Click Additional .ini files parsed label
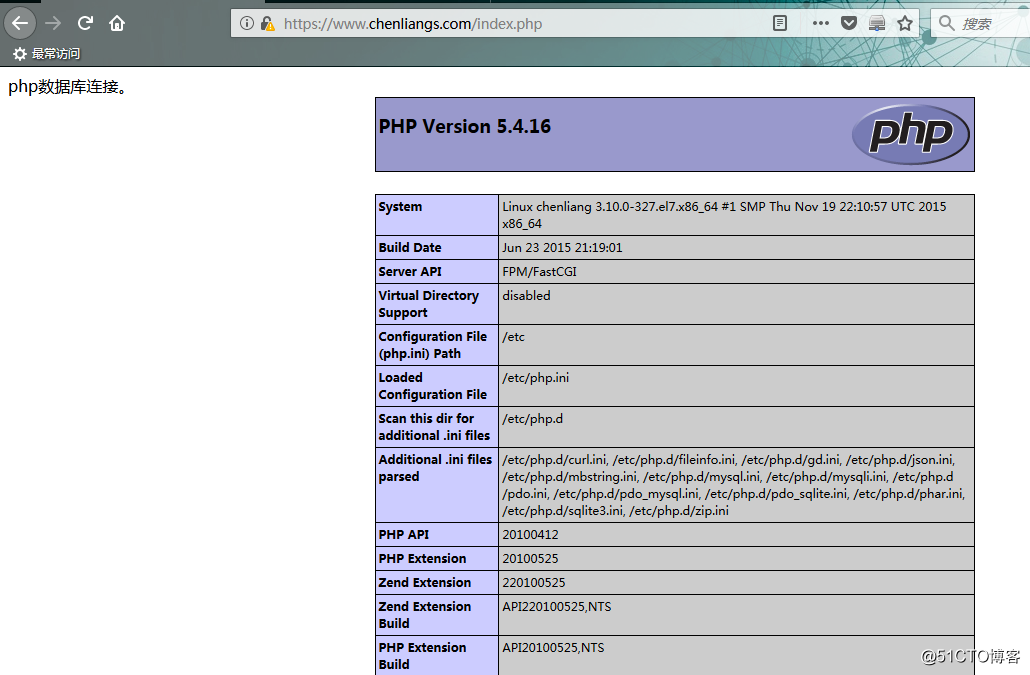The width and height of the screenshot is (1030, 675). click(435, 468)
